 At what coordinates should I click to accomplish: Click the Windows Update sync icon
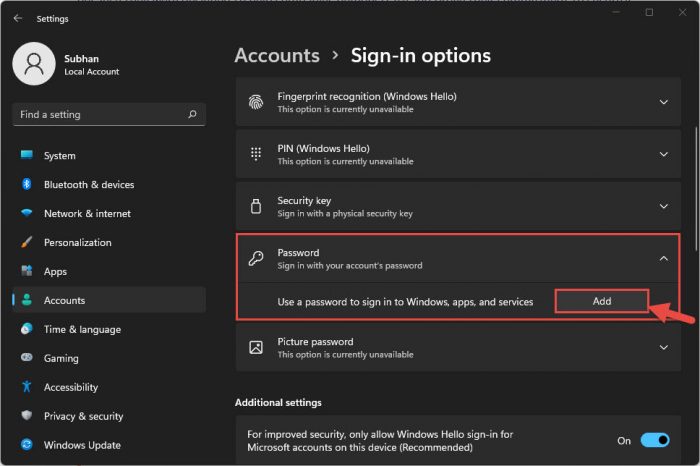click(27, 445)
